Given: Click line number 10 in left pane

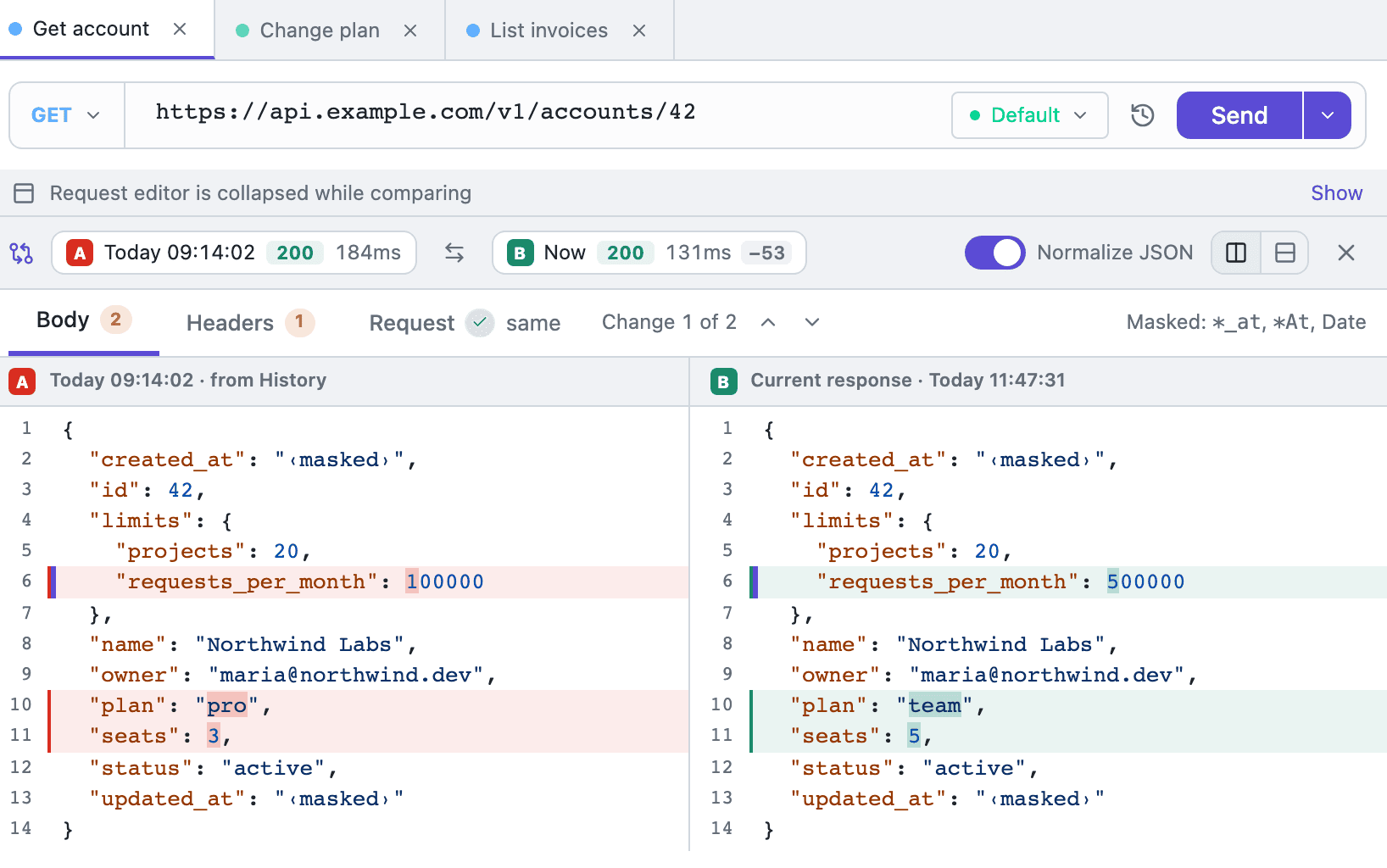Looking at the screenshot, I should tap(21, 704).
